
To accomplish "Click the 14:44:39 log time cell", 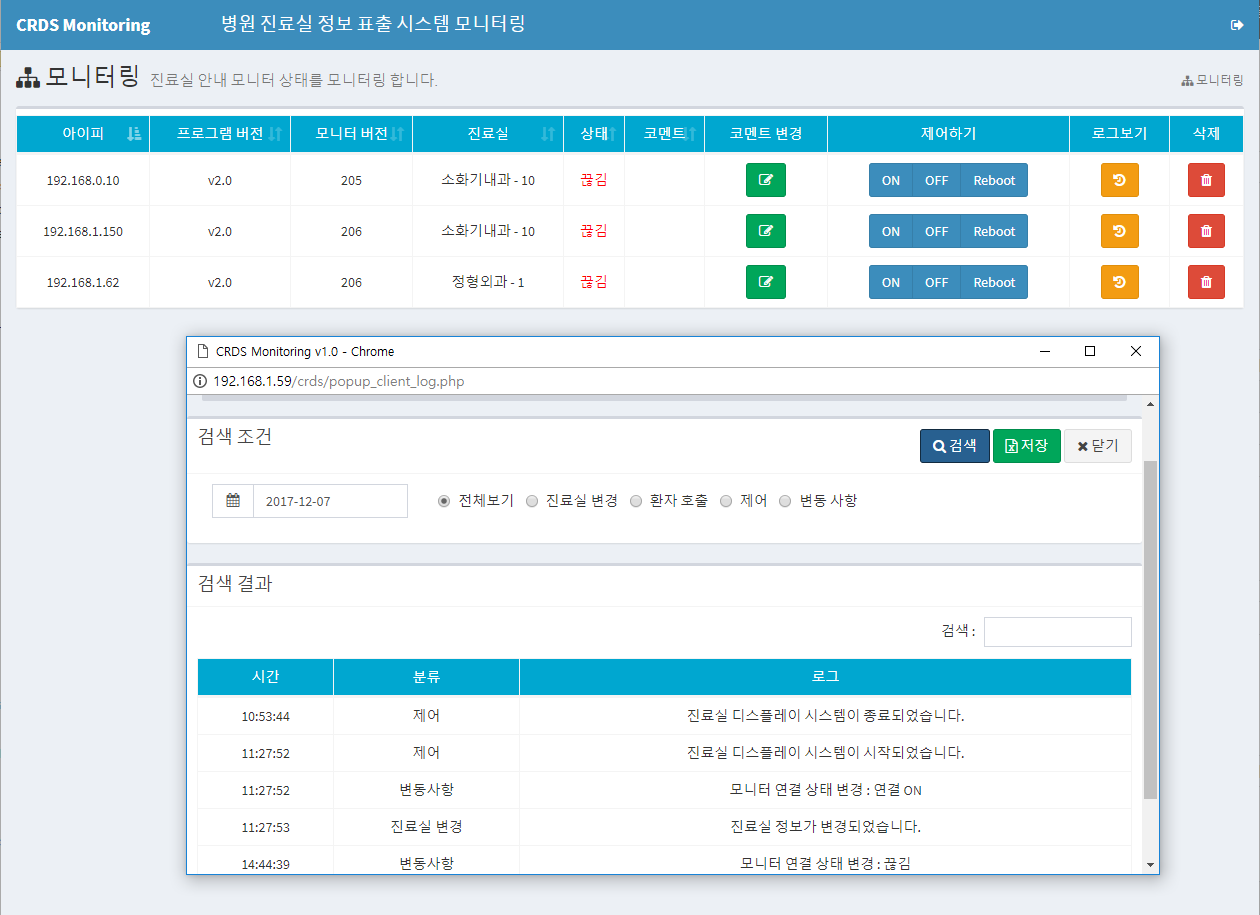I will [x=265, y=864].
